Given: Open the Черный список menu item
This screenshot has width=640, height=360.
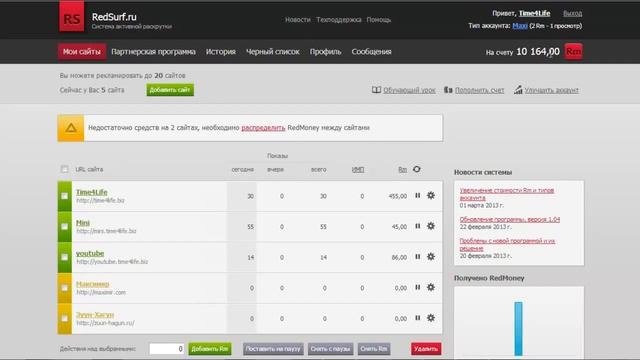Looking at the screenshot, I should [x=273, y=52].
